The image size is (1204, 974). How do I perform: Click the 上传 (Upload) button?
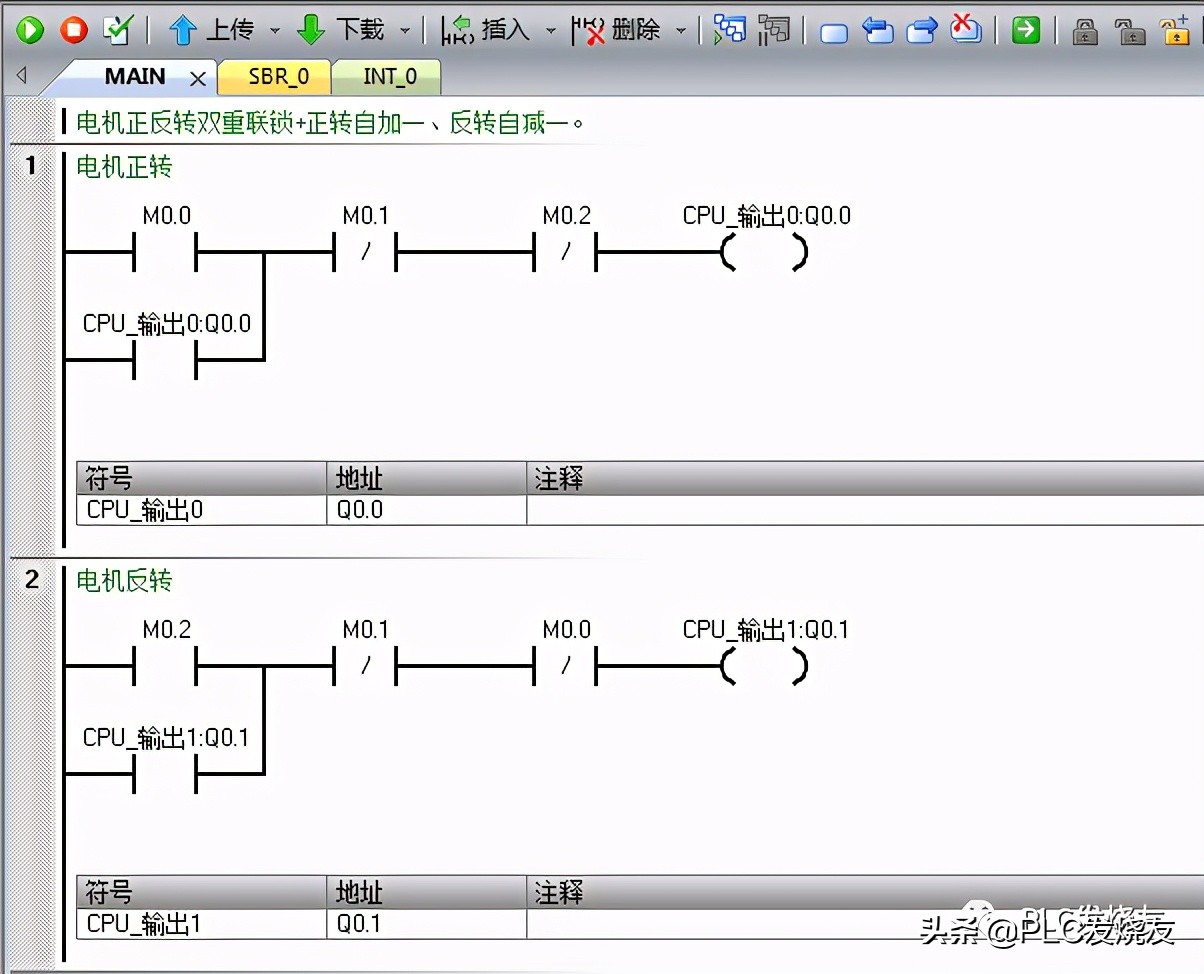211,30
